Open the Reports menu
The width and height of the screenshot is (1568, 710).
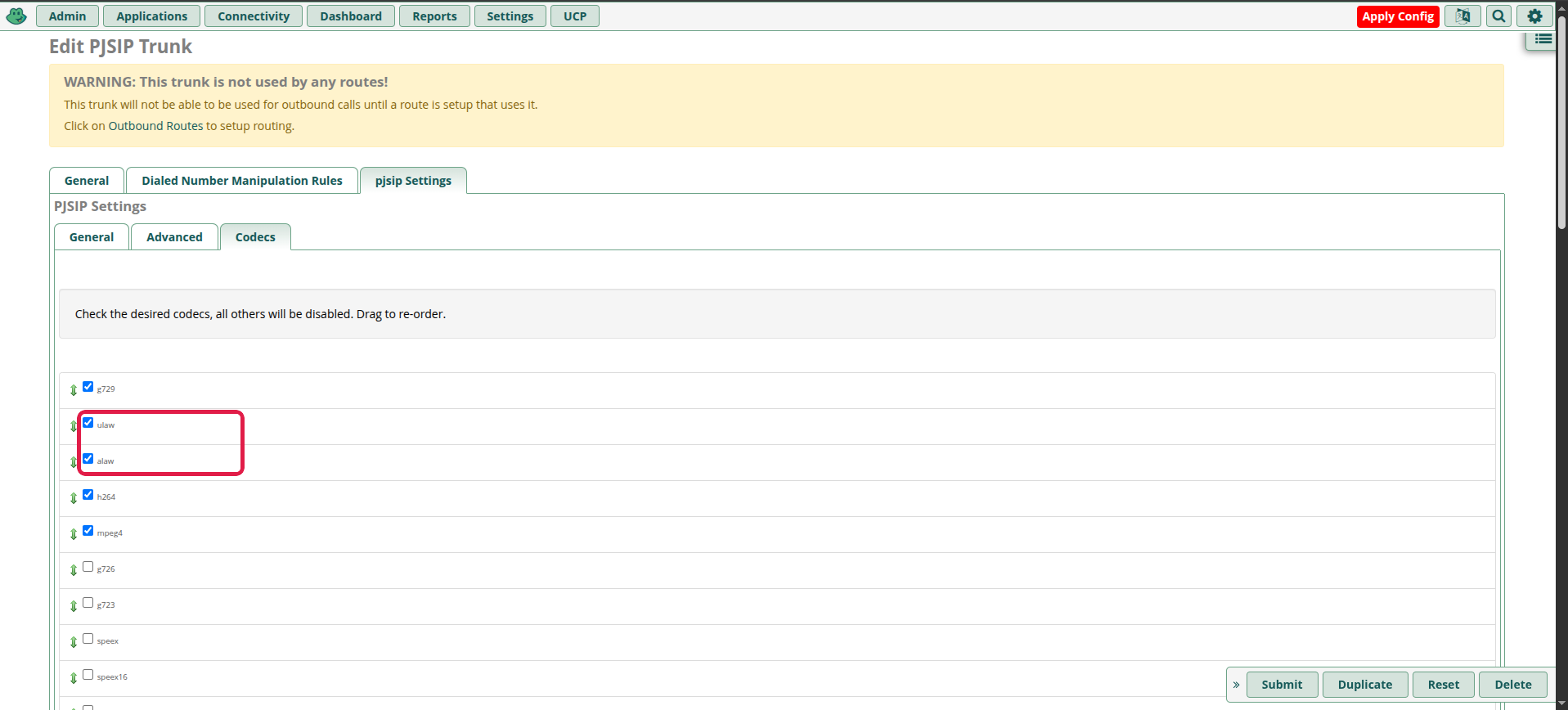click(434, 16)
